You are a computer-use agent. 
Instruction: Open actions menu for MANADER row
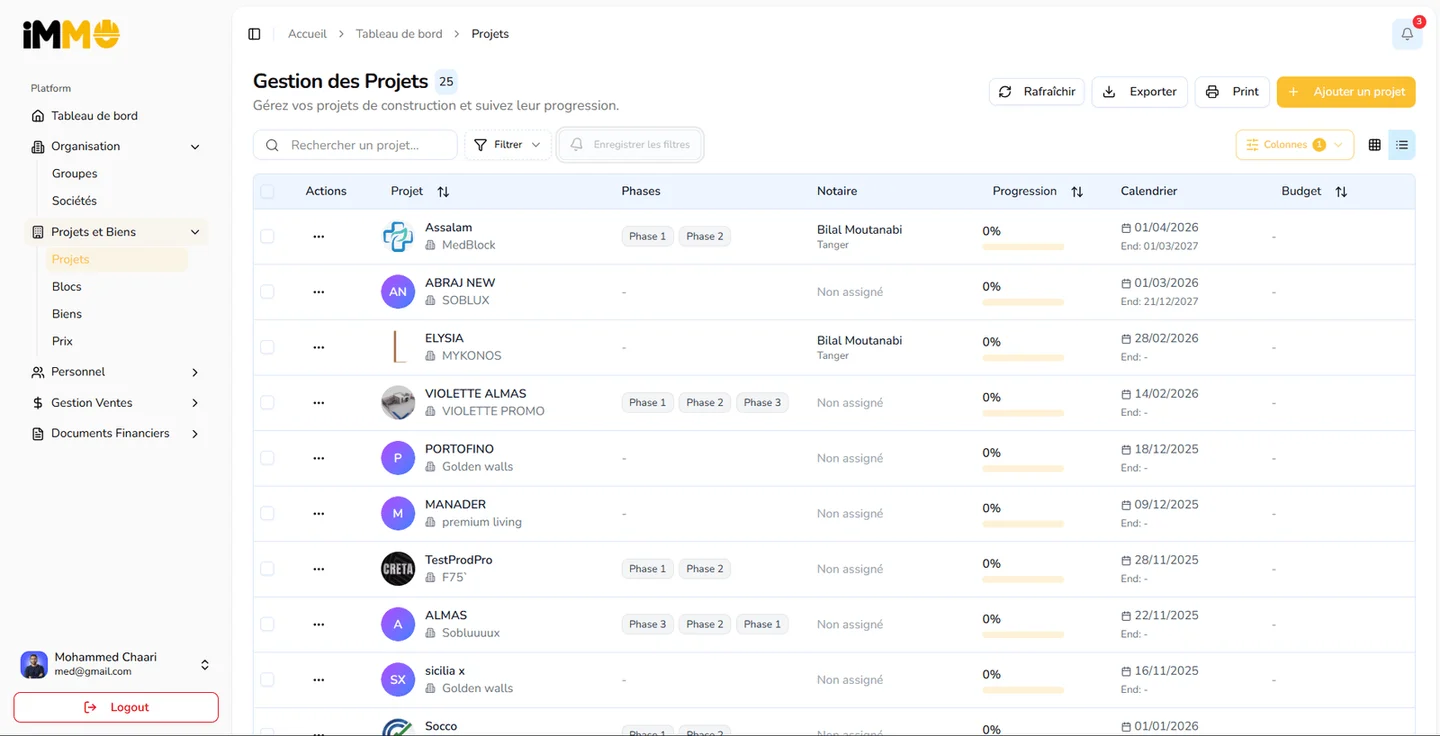point(318,513)
